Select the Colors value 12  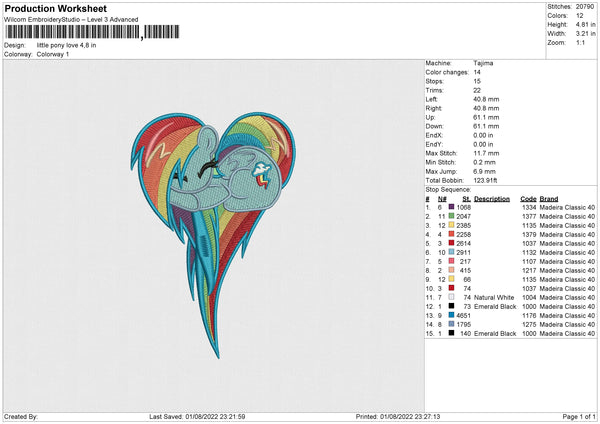pos(580,16)
